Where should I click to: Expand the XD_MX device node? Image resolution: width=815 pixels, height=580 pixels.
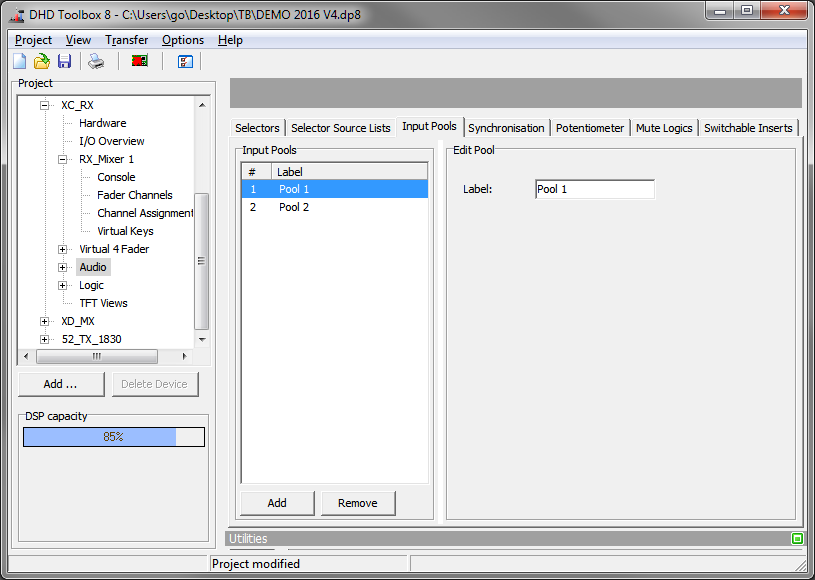click(x=44, y=321)
